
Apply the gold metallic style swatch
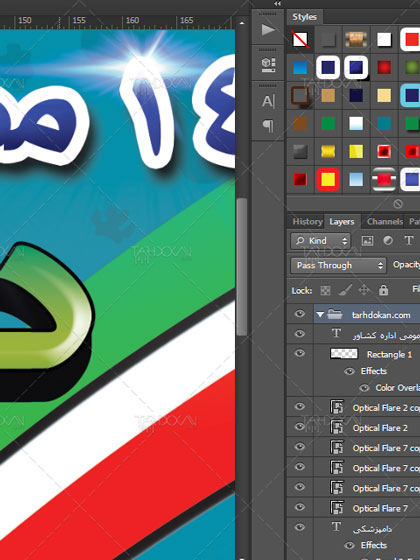coord(328,151)
